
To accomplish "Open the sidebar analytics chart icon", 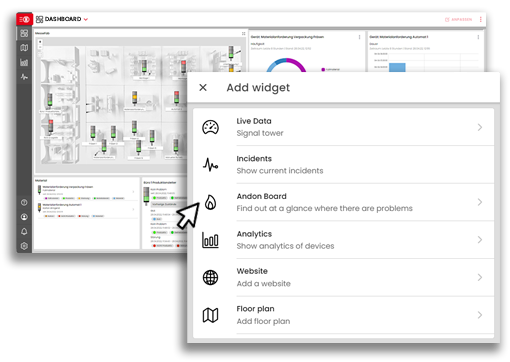I will pyautogui.click(x=24, y=62).
